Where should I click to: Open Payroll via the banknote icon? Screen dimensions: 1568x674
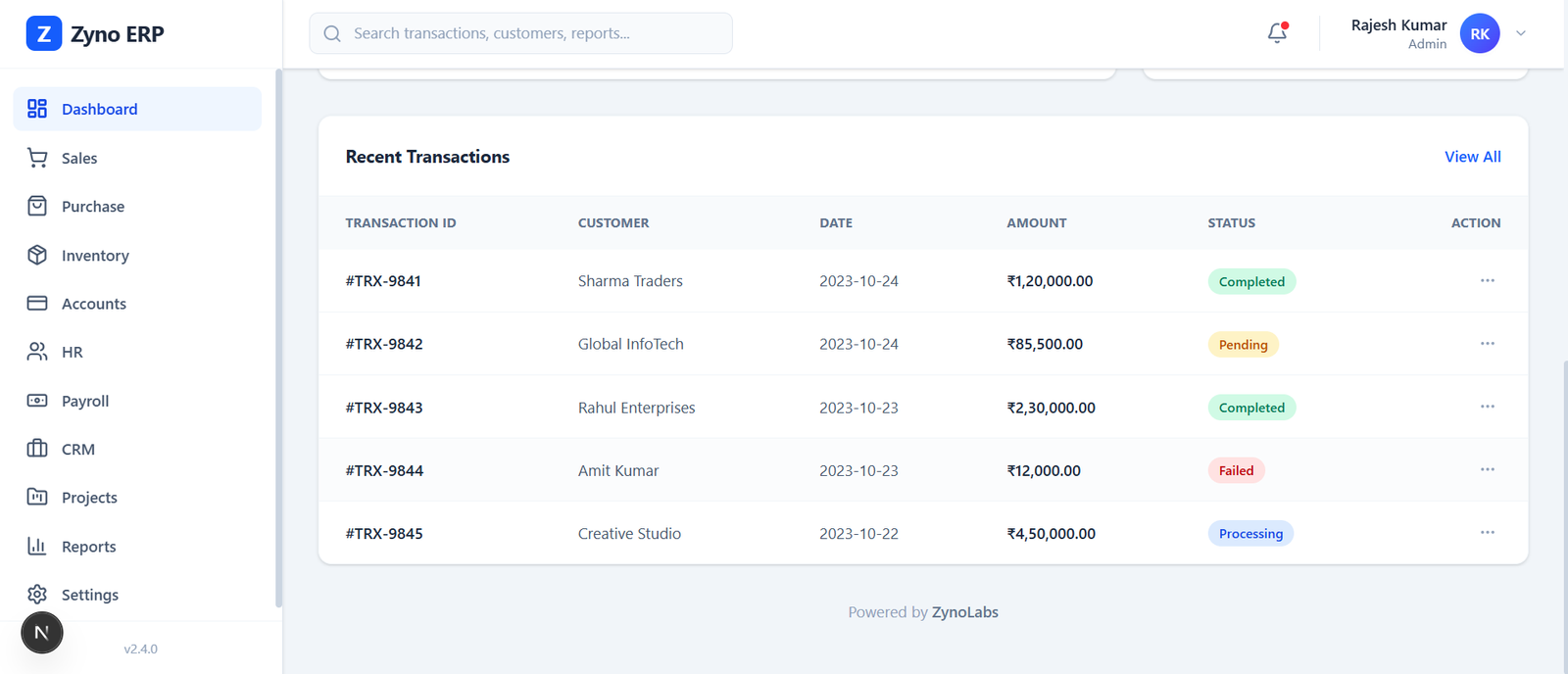tap(37, 401)
